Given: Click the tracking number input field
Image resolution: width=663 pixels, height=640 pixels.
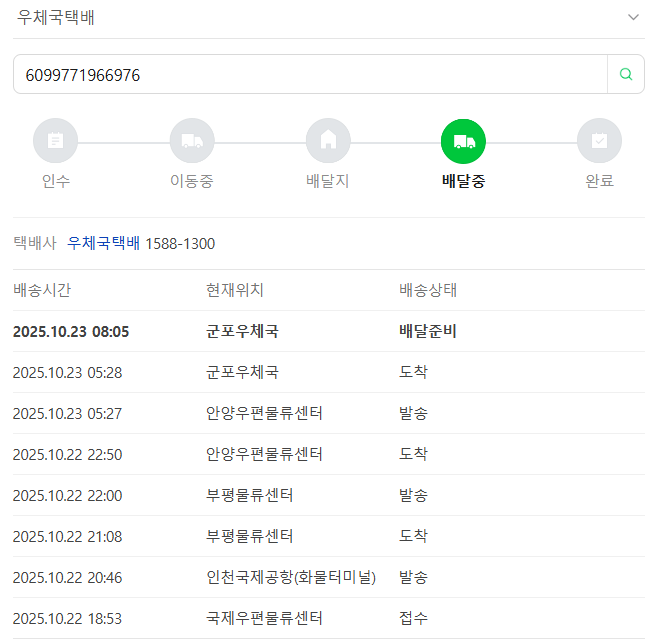Looking at the screenshot, I should pos(310,74).
